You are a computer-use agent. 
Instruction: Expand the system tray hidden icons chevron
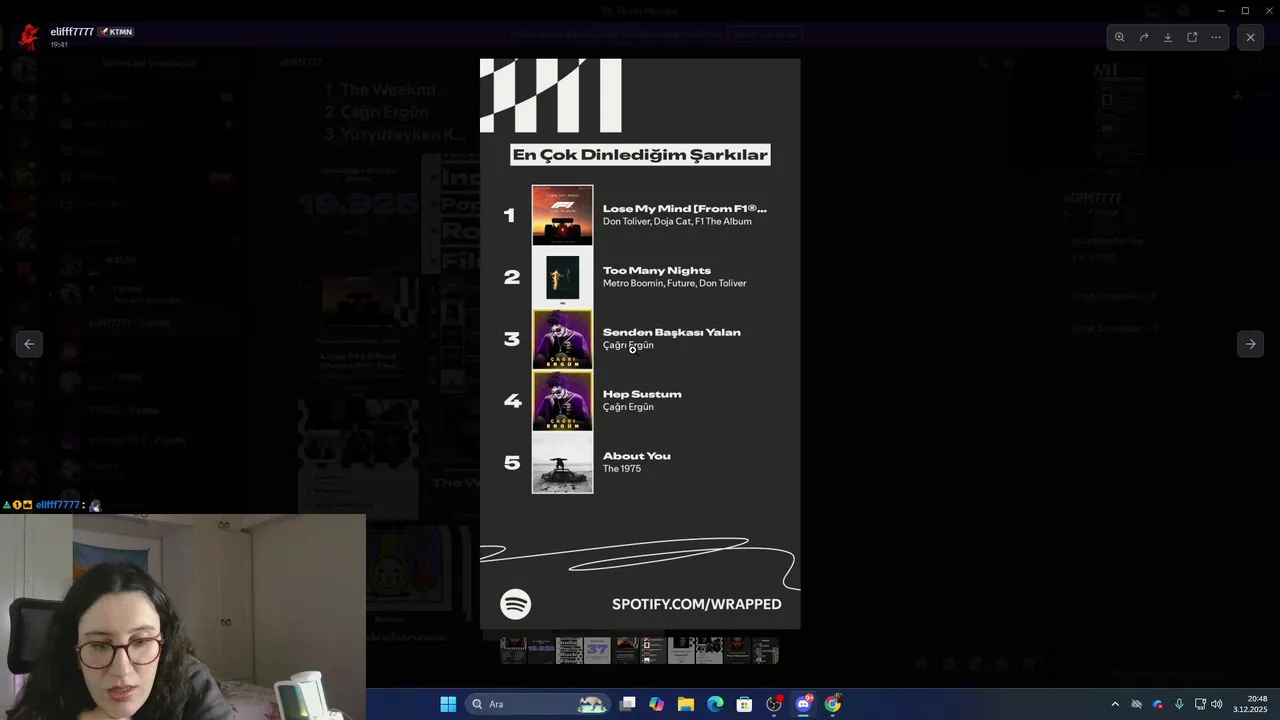[x=1115, y=704]
